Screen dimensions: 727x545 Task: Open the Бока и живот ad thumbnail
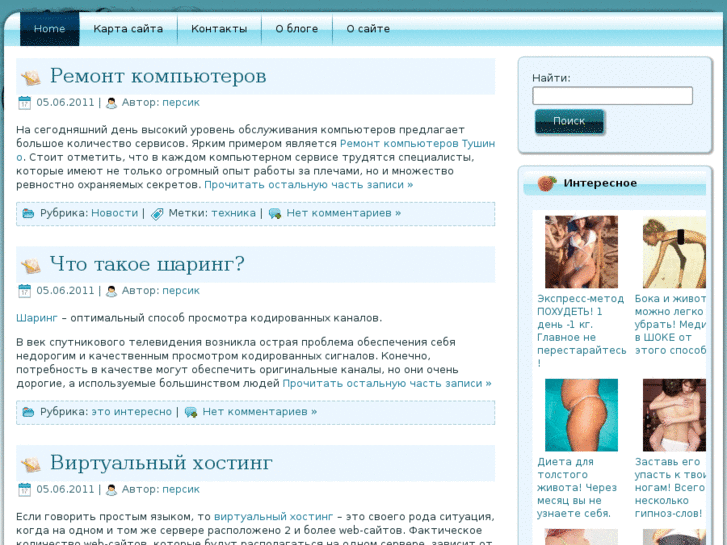674,252
